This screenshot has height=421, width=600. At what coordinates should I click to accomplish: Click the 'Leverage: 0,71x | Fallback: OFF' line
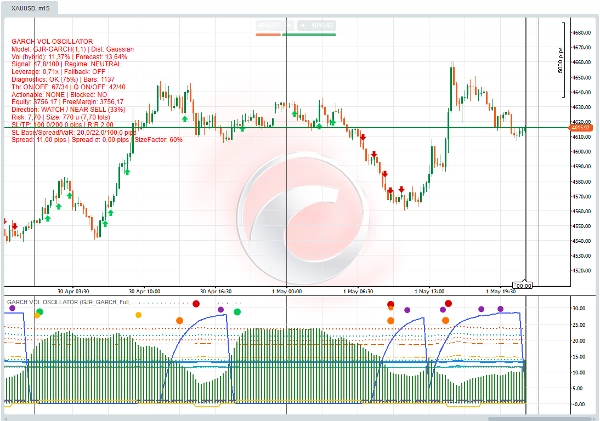pos(58,72)
